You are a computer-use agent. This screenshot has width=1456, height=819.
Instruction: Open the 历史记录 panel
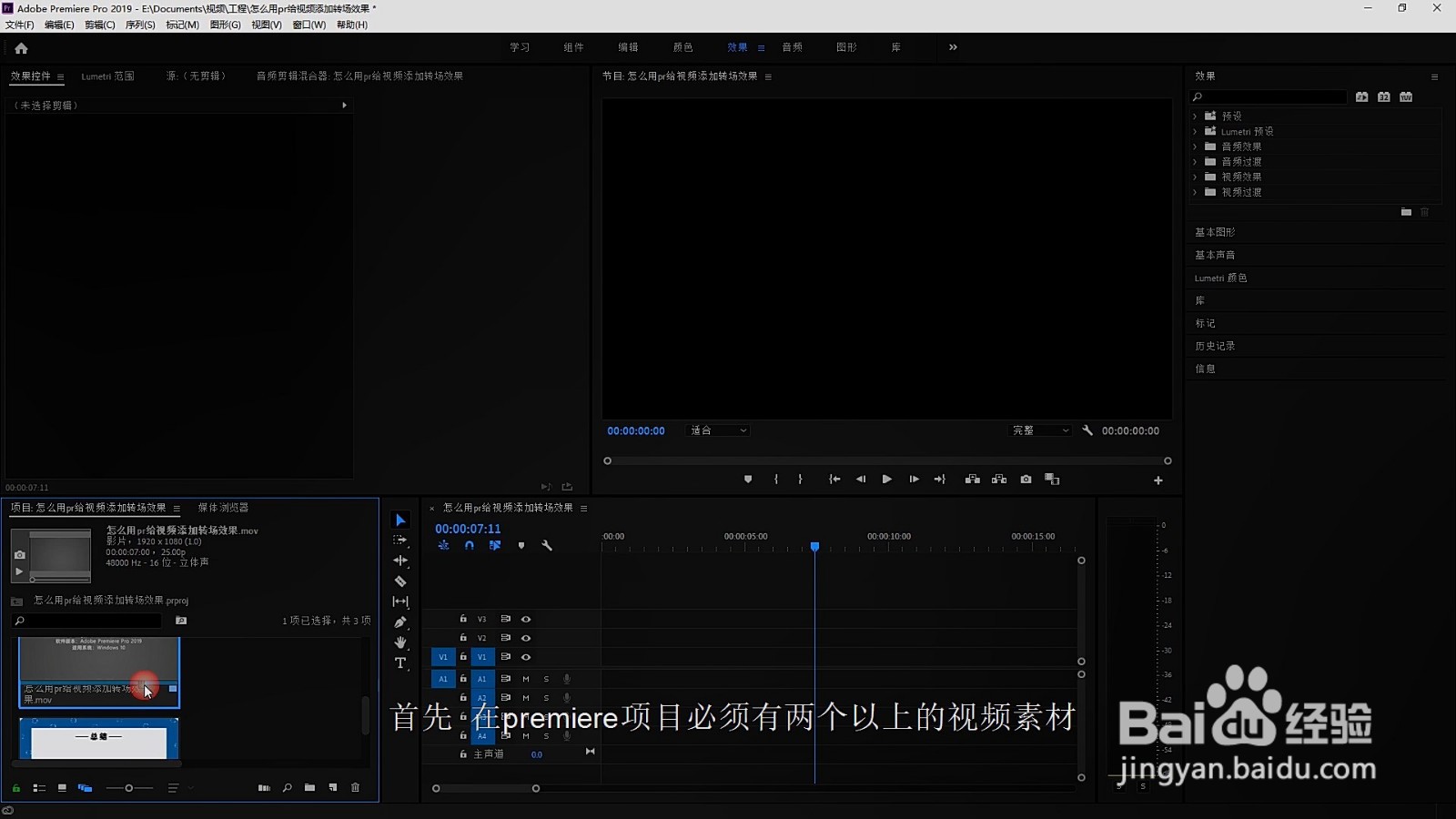point(1215,346)
